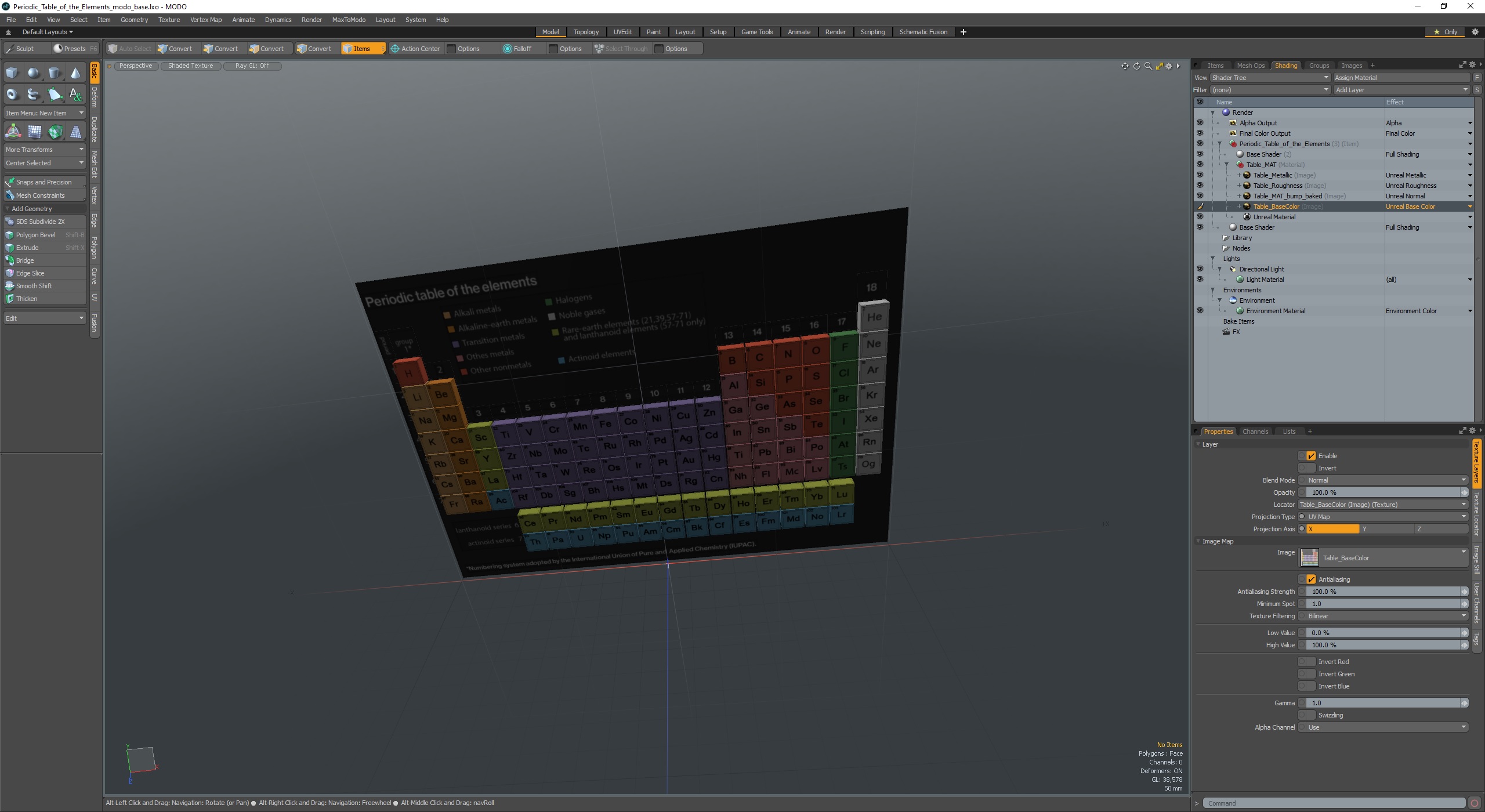Activate the checkered Flex tool

(x=55, y=132)
